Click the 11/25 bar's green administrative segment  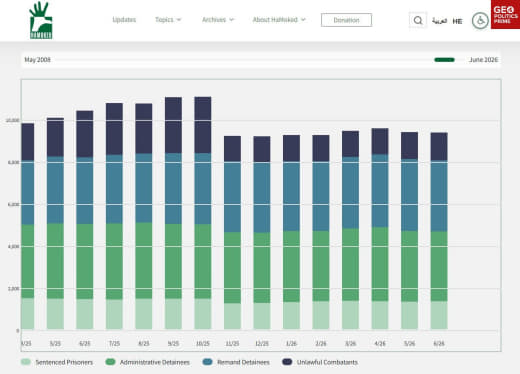click(232, 268)
